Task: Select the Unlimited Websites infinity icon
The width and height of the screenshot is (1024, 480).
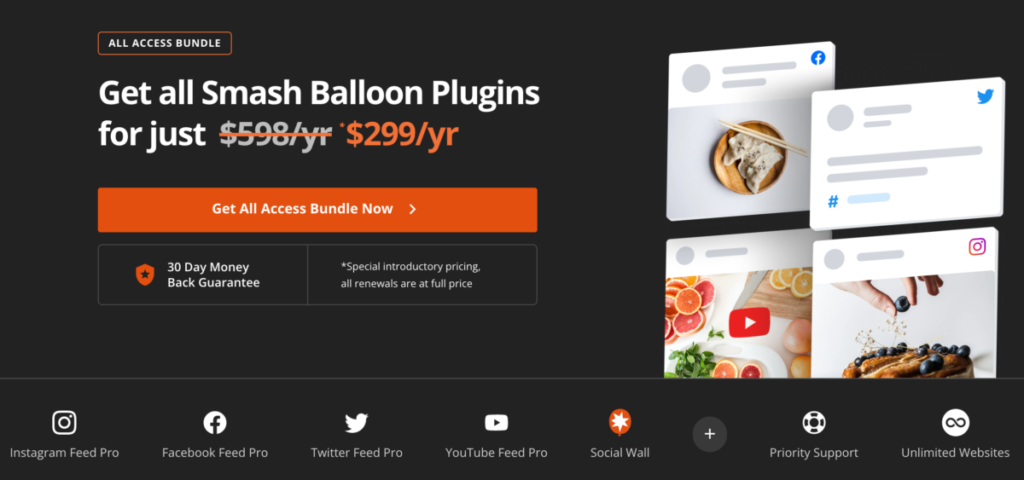Action: pos(955,423)
